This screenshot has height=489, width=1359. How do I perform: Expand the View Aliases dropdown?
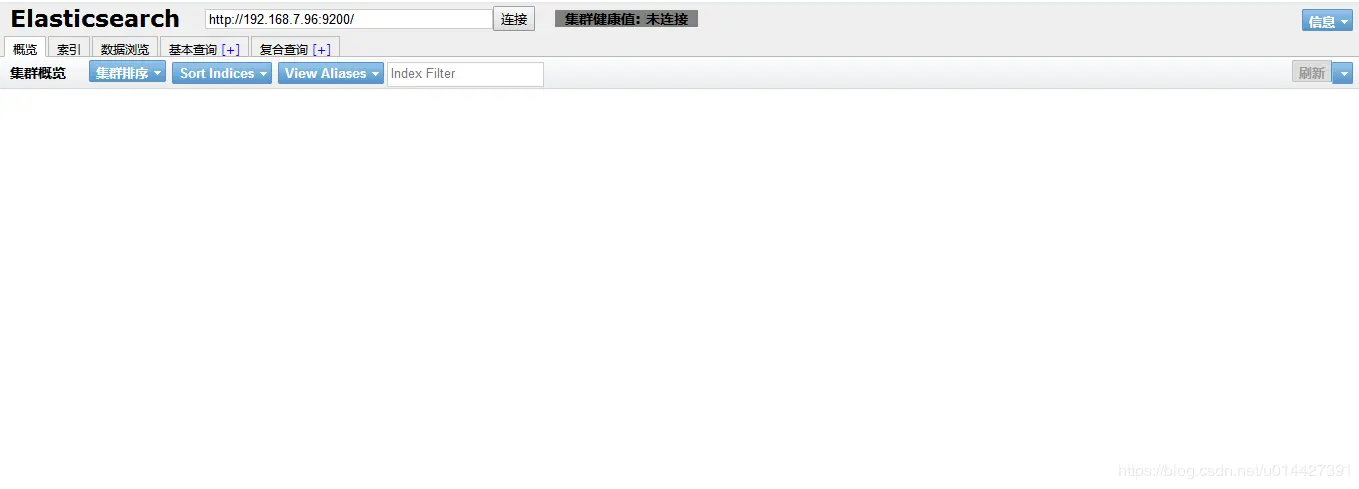click(x=331, y=73)
